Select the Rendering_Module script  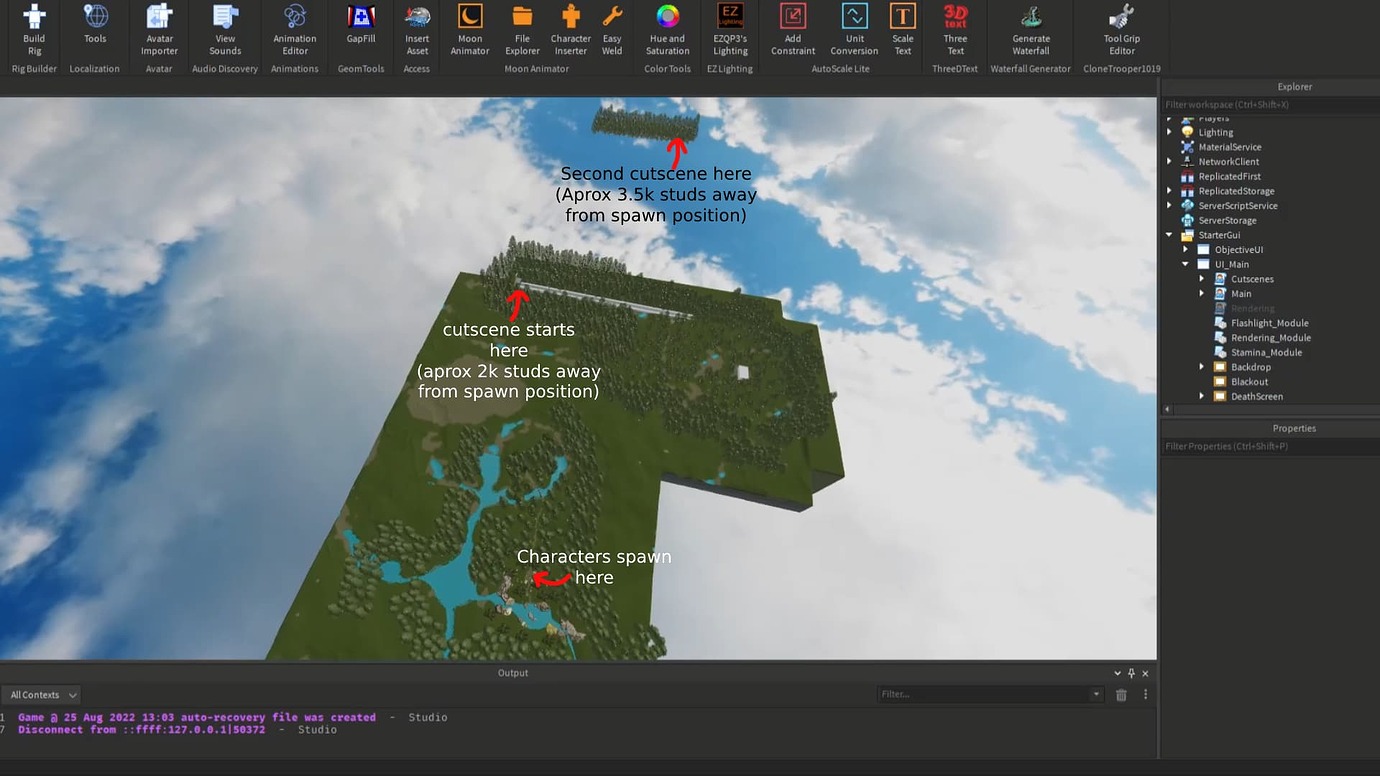point(1269,338)
